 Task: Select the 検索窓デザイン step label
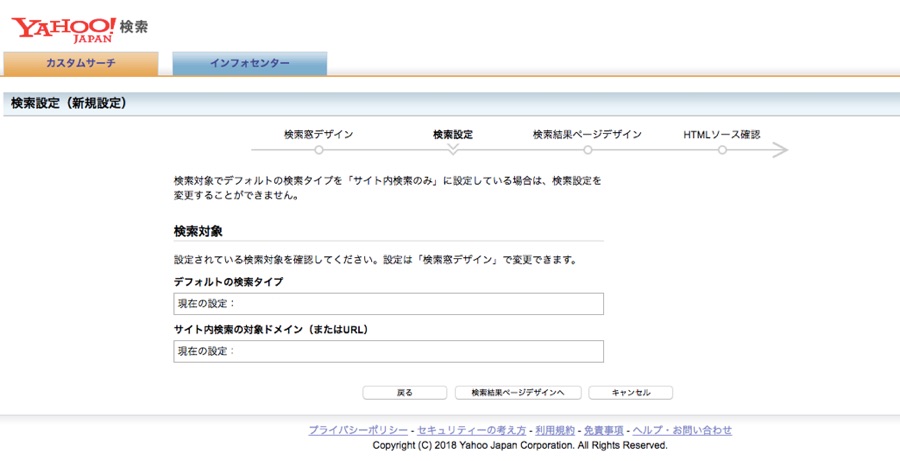tap(319, 134)
